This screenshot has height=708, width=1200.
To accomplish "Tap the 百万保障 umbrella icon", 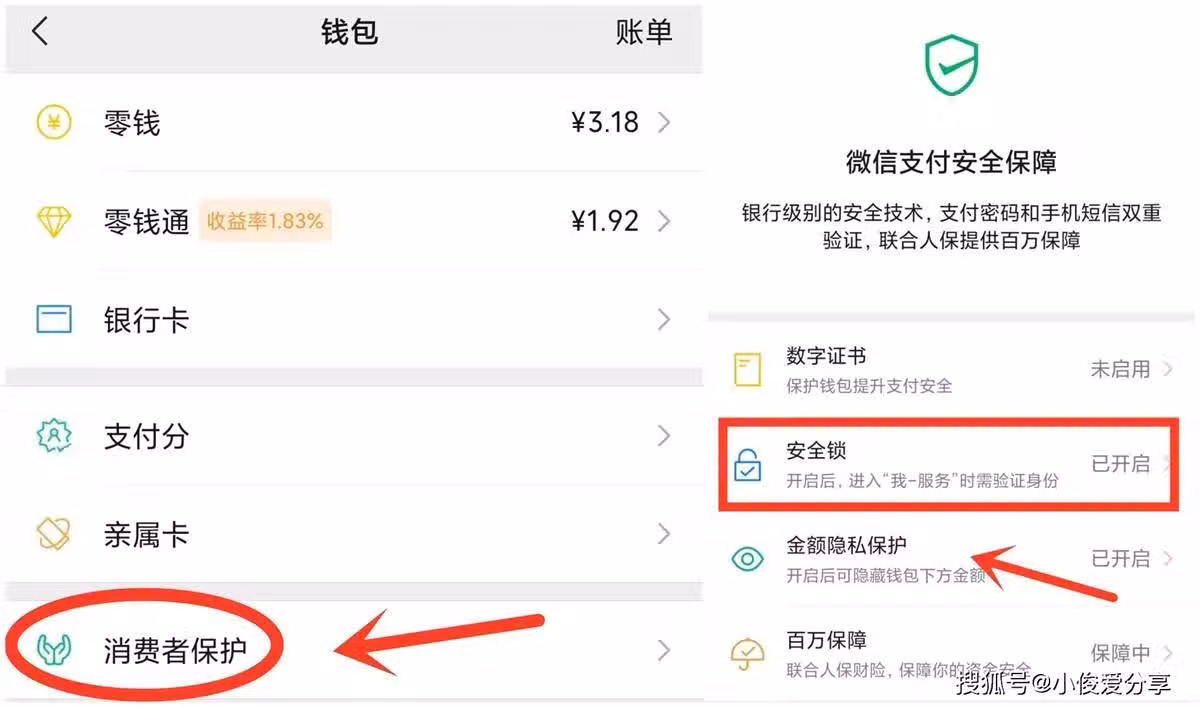I will coord(747,654).
